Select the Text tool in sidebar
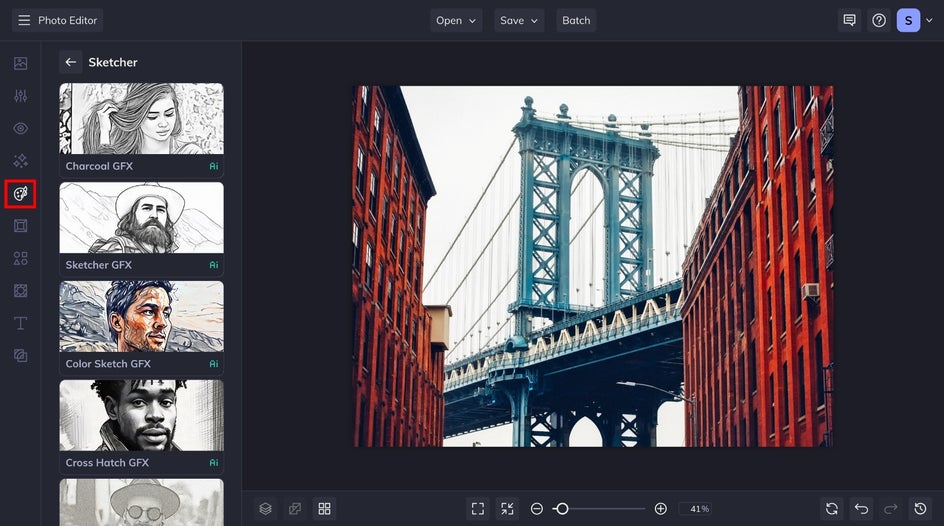The width and height of the screenshot is (944, 526). pos(20,323)
